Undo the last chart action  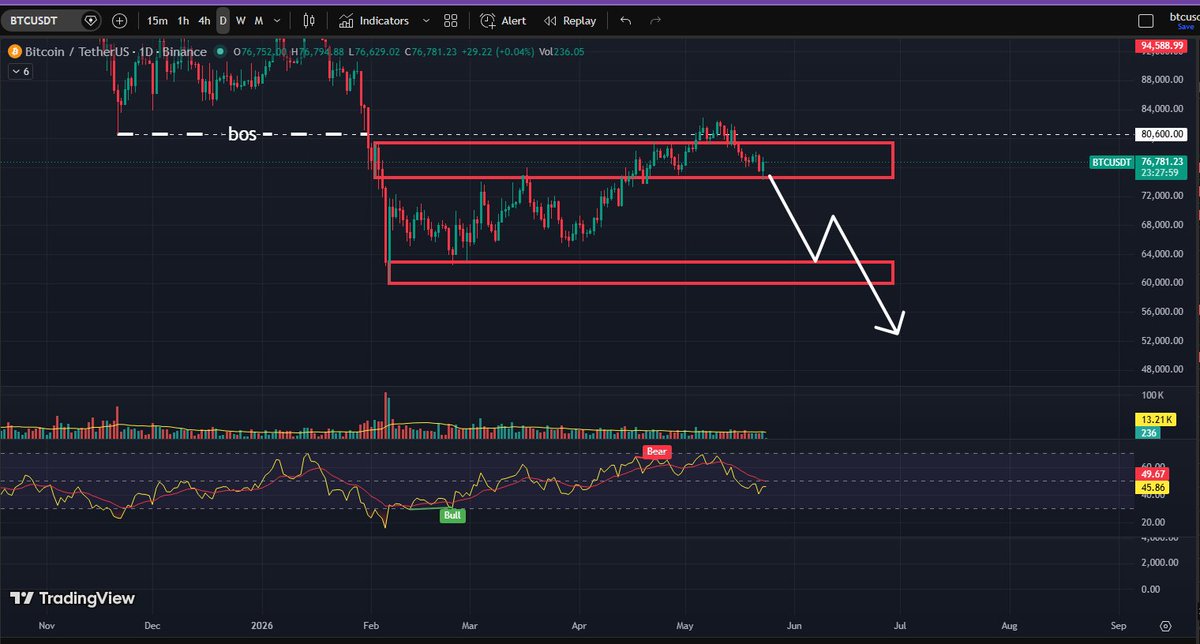click(626, 20)
